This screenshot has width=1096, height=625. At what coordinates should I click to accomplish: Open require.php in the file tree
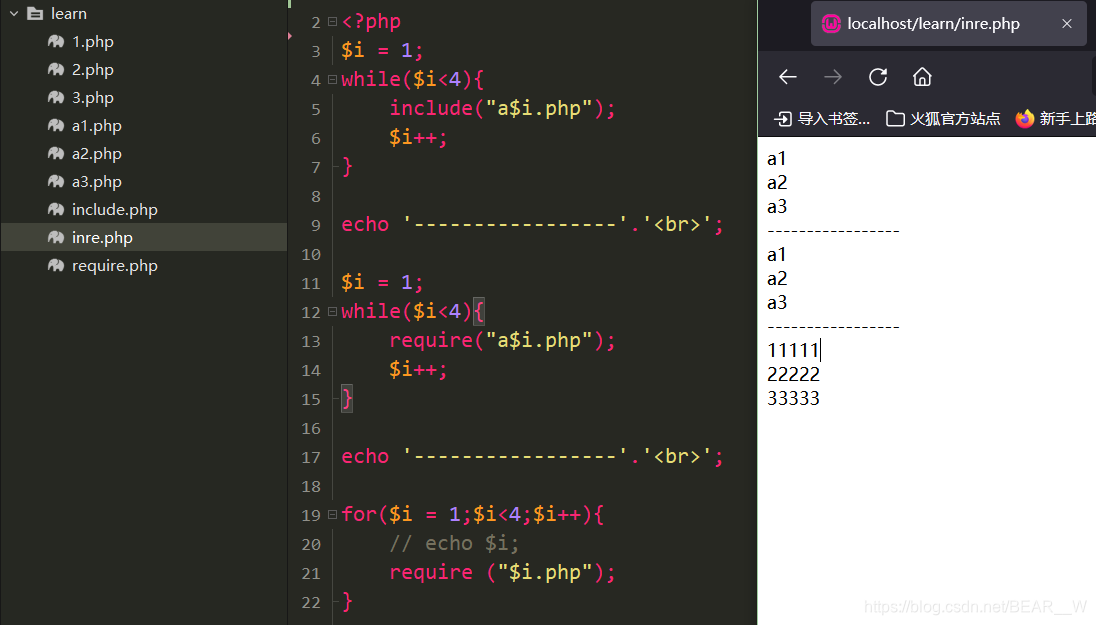pyautogui.click(x=115, y=266)
